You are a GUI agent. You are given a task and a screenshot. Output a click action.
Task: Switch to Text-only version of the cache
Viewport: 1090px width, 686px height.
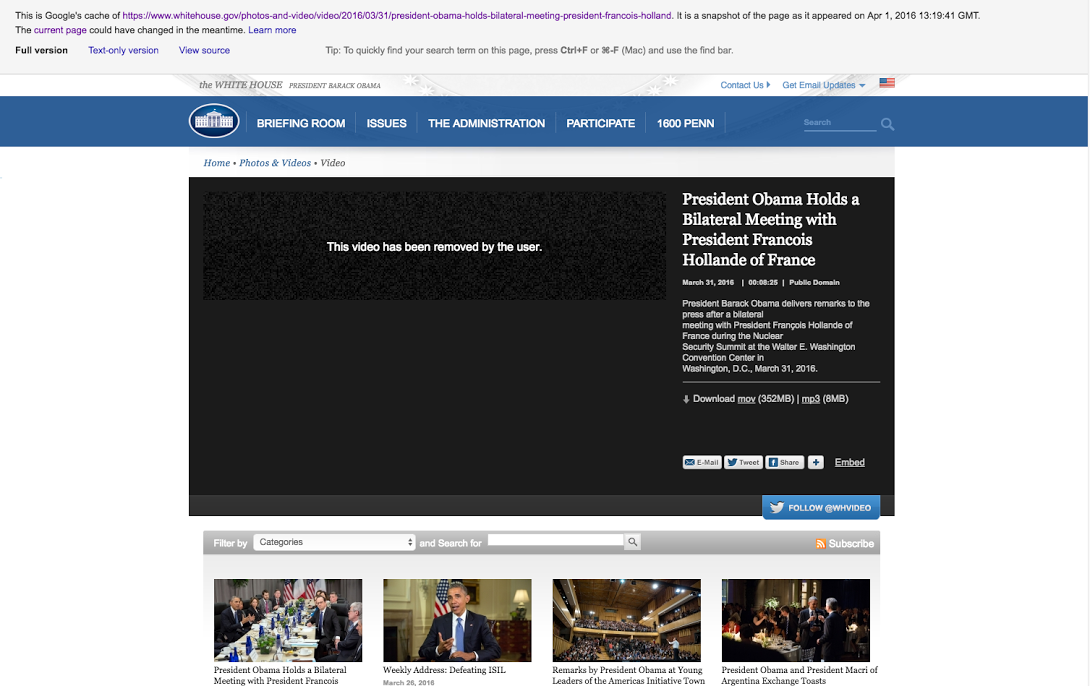[x=123, y=50]
